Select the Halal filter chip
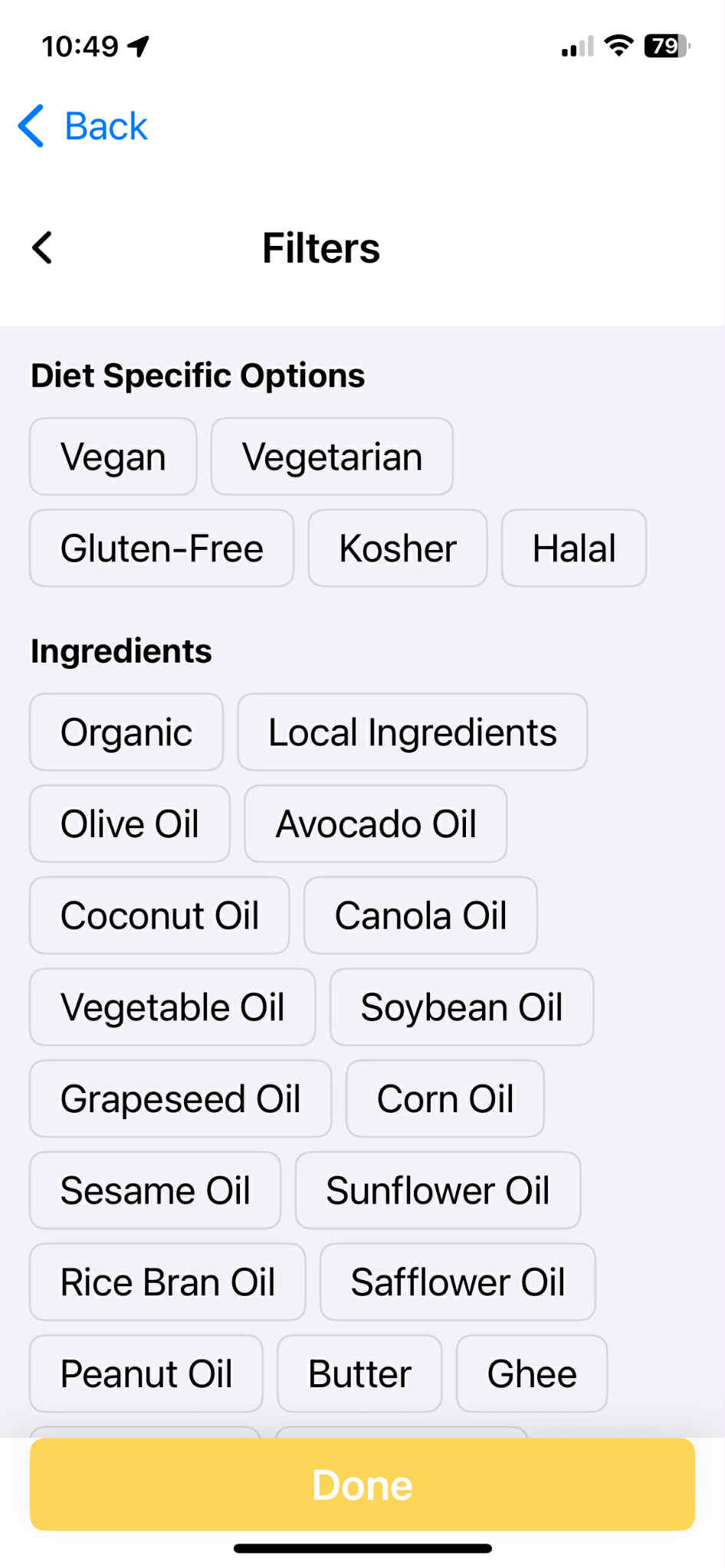The width and height of the screenshot is (725, 1568). pos(574,548)
